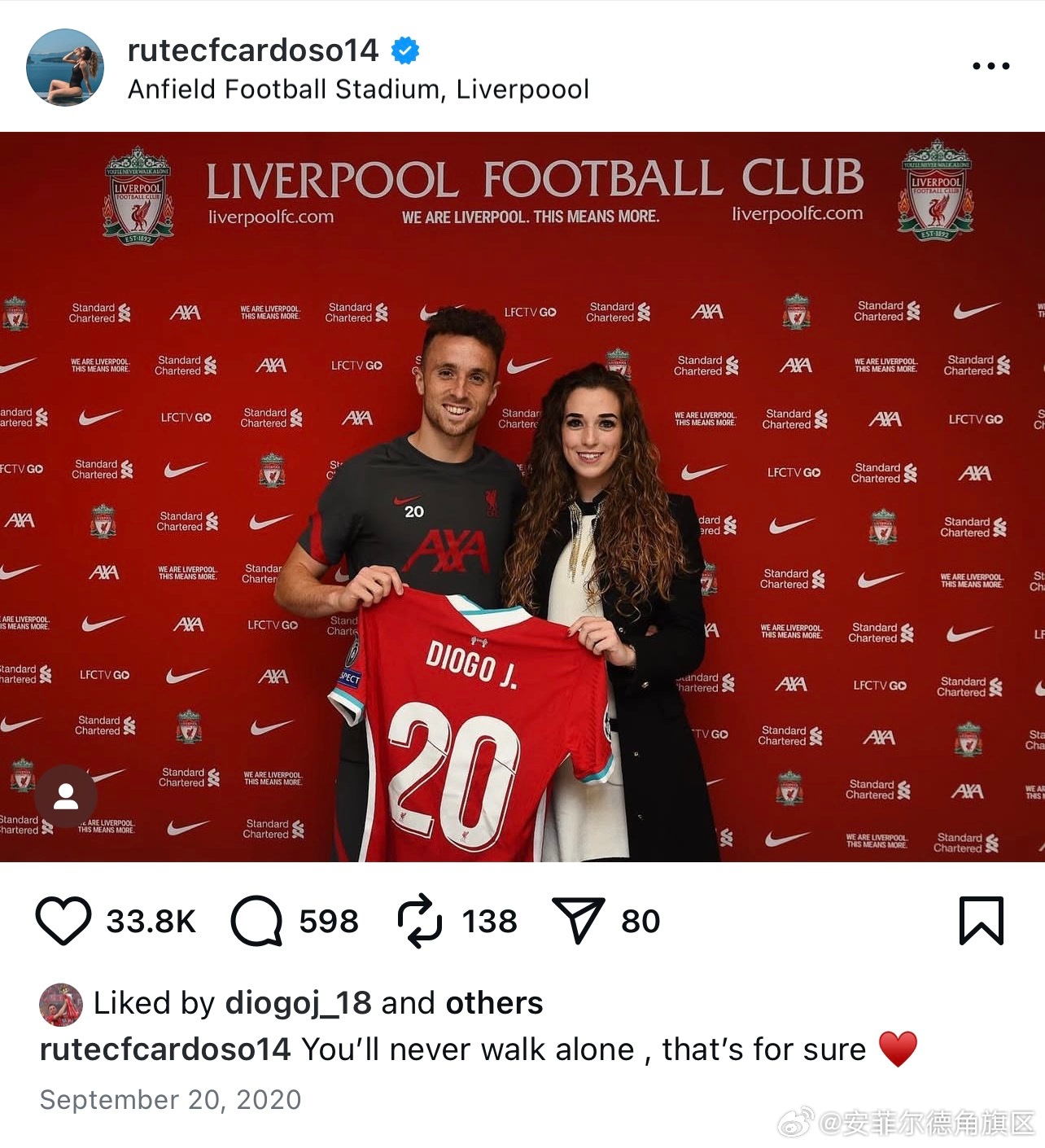Open rutecfcardoso14 profile picture
The image size is (1045, 1148).
coord(65,68)
